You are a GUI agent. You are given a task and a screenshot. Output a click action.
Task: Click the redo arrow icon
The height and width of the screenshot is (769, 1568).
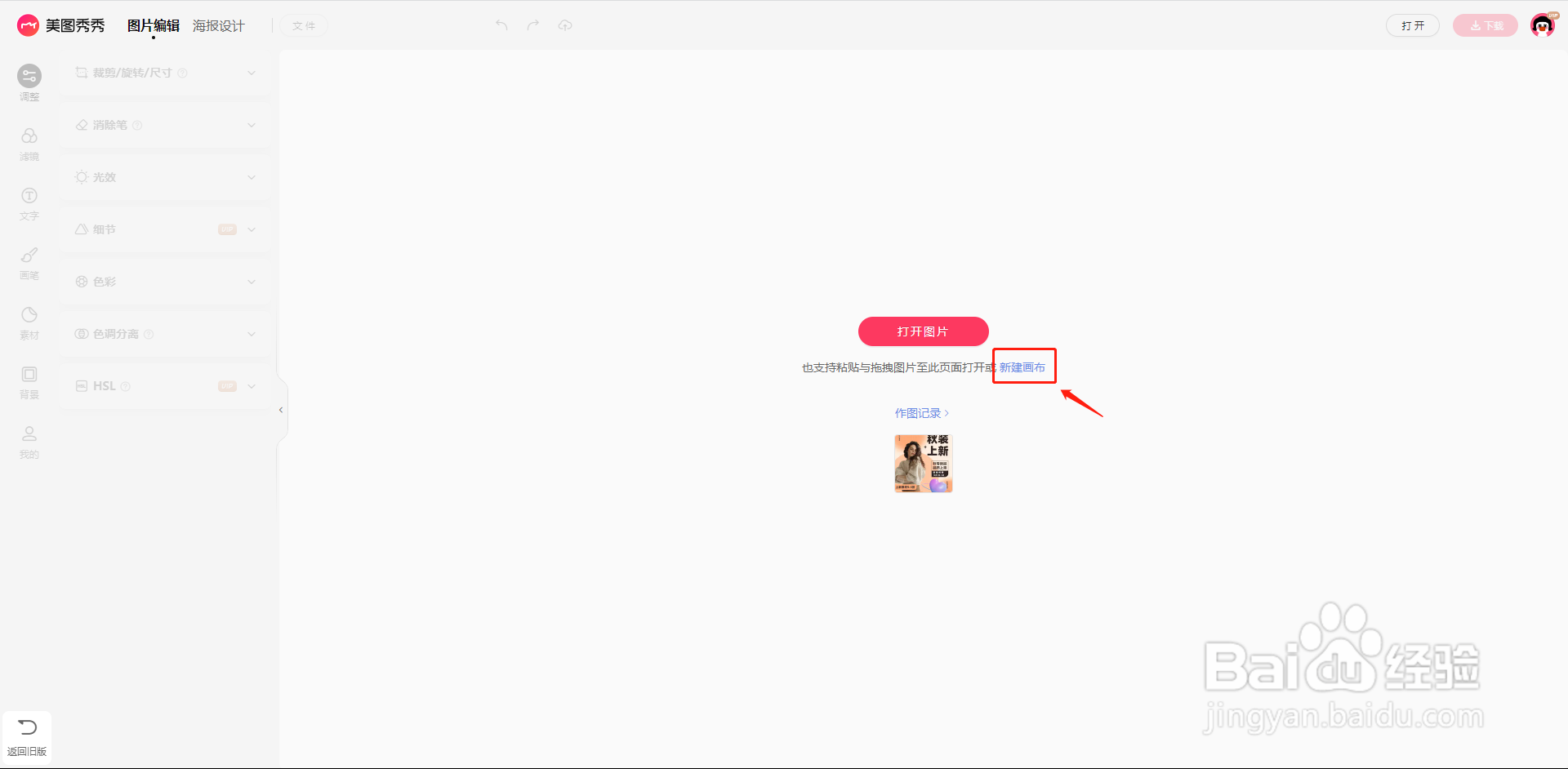point(533,25)
